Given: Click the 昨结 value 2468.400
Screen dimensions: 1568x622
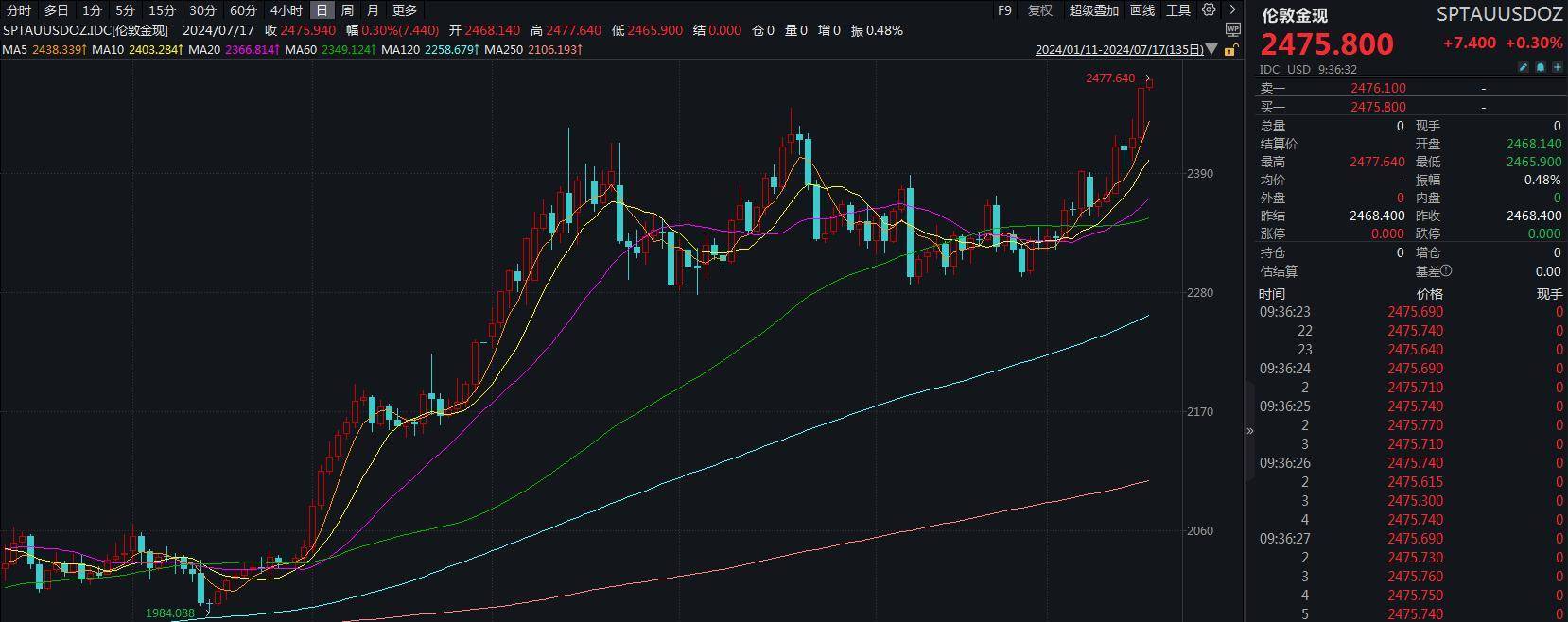Looking at the screenshot, I should coord(1377,216).
